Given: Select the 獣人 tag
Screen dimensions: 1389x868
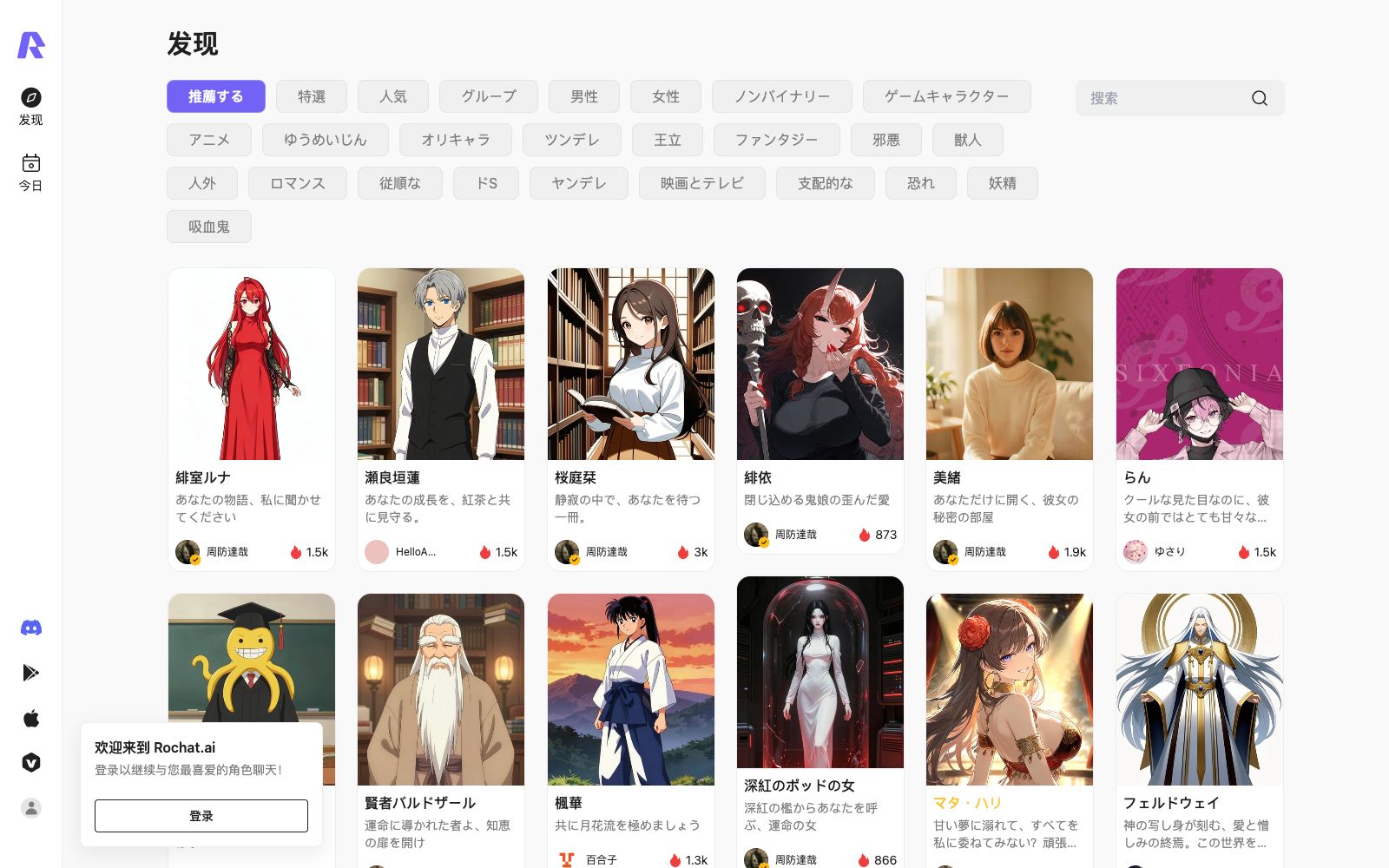Looking at the screenshot, I should tap(968, 140).
